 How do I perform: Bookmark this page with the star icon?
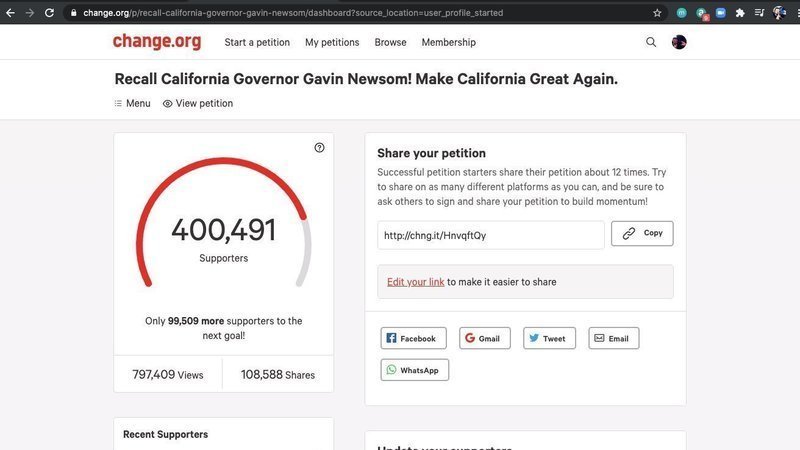click(657, 13)
